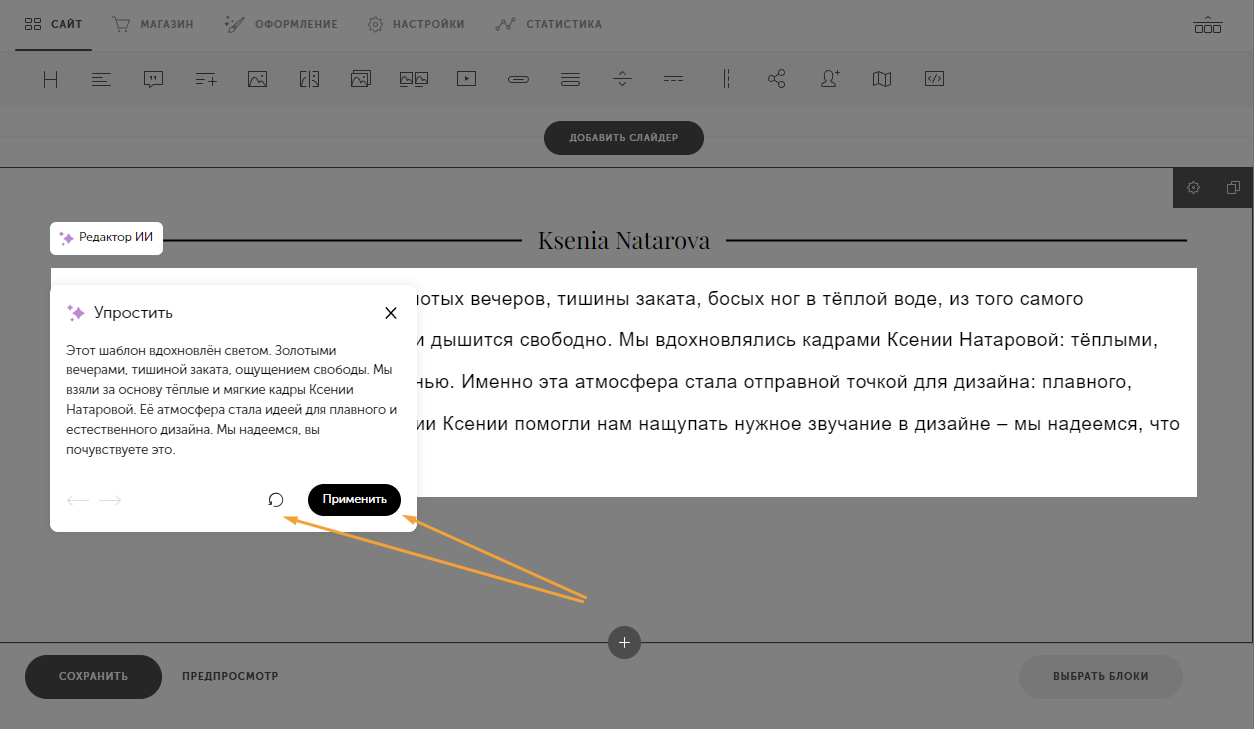The height and width of the screenshot is (729, 1254).
Task: Open Предпросмотр to preview the site
Action: pyautogui.click(x=229, y=677)
